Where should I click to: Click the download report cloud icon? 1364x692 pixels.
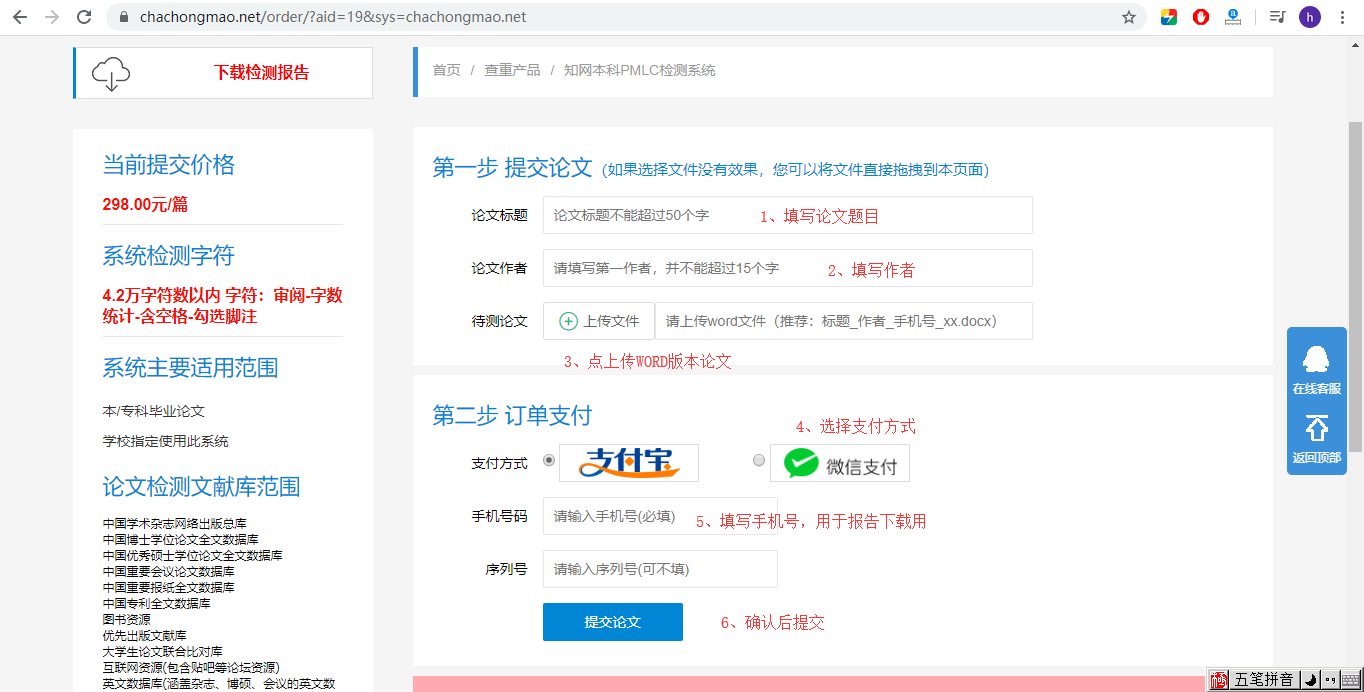pos(110,72)
